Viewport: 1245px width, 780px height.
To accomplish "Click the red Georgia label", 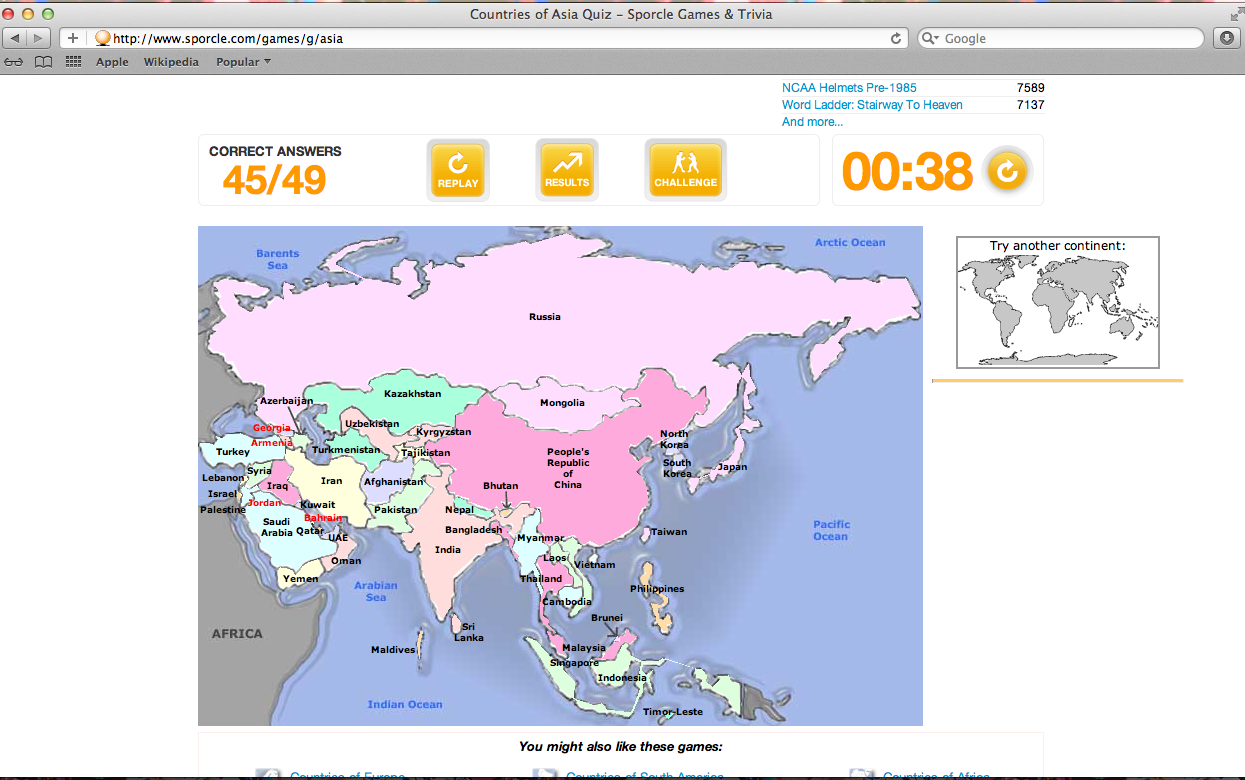I will pos(271,428).
